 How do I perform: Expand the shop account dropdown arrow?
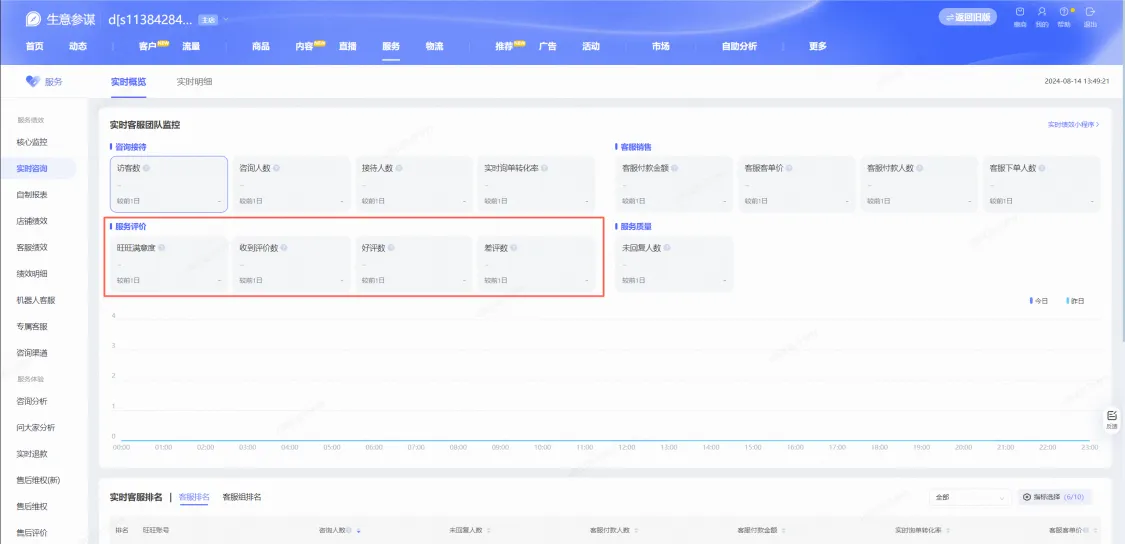tap(225, 19)
